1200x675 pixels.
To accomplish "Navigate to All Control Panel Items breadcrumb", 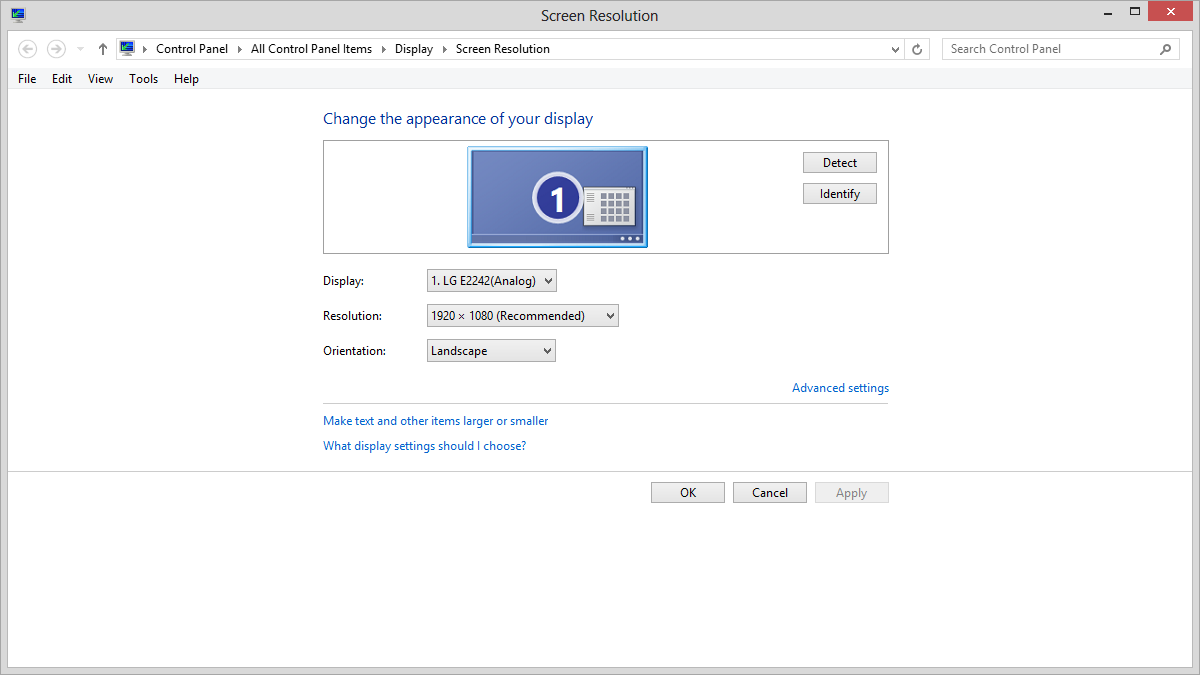I will point(311,49).
